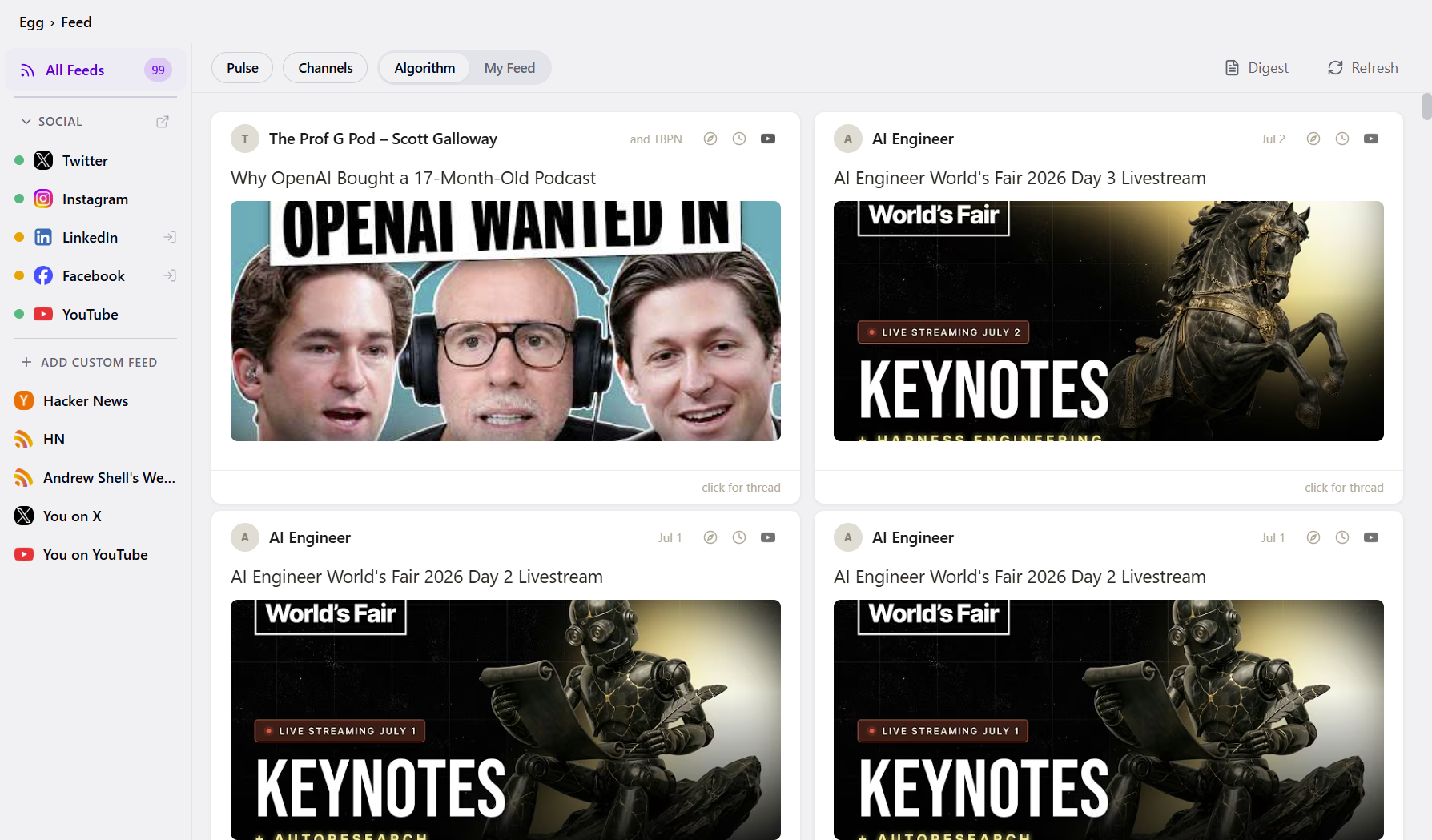
Task: Open the Instagram feed icon
Action: tap(43, 199)
